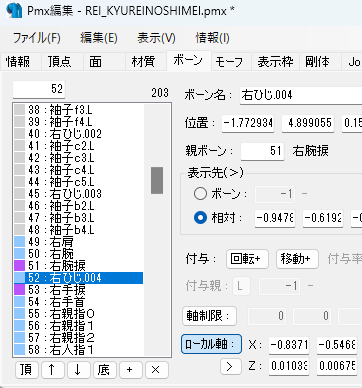Open the 表示(V) menu

(156, 38)
